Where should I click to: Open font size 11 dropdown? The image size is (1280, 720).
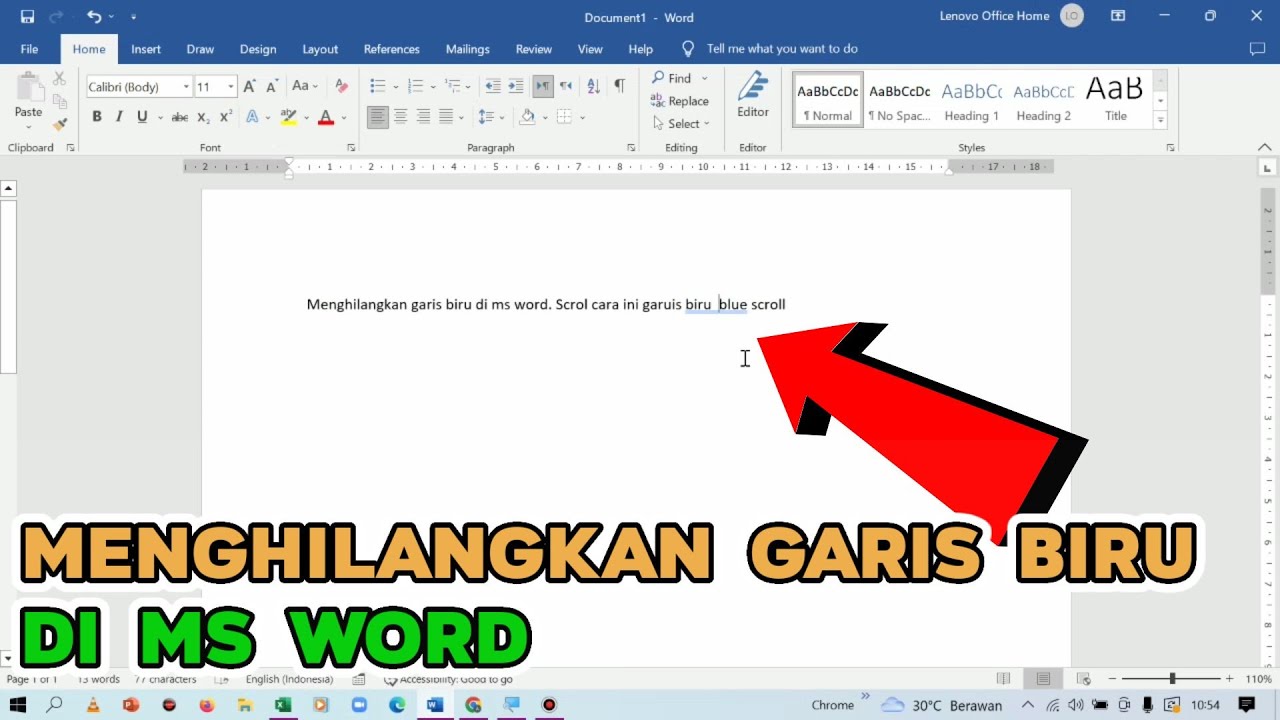(x=231, y=87)
